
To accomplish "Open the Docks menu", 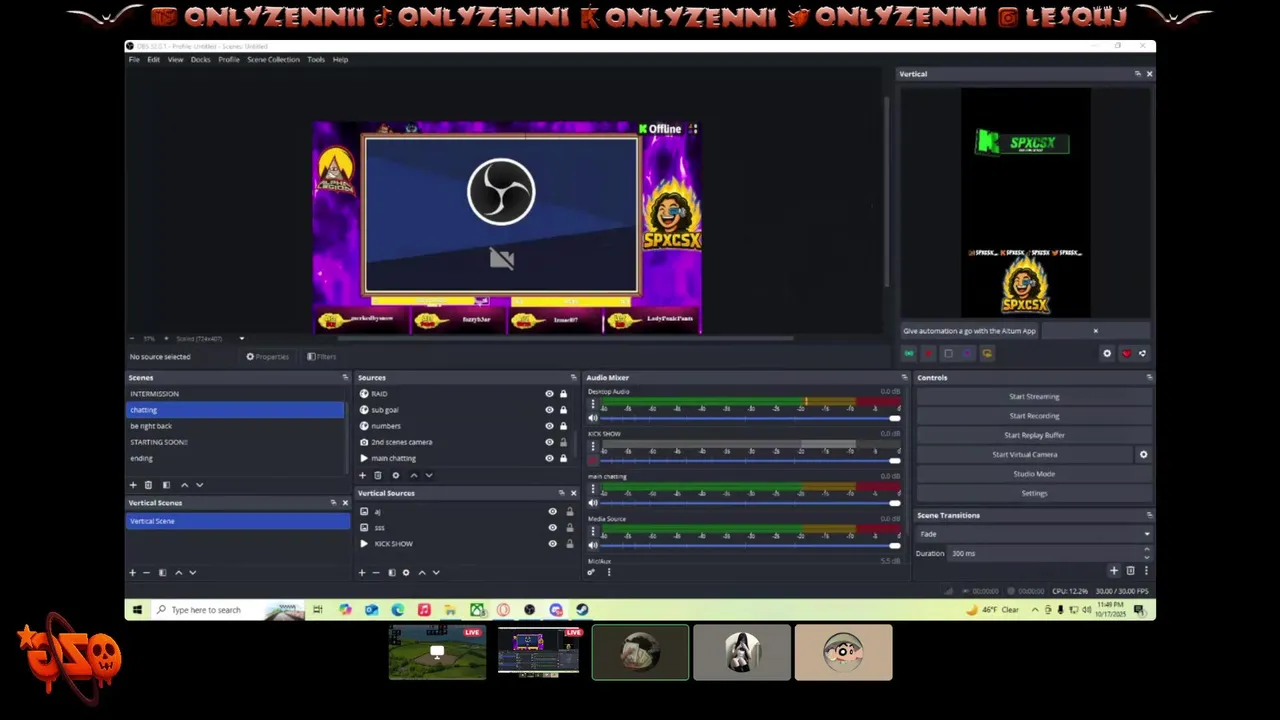I will click(x=200, y=60).
